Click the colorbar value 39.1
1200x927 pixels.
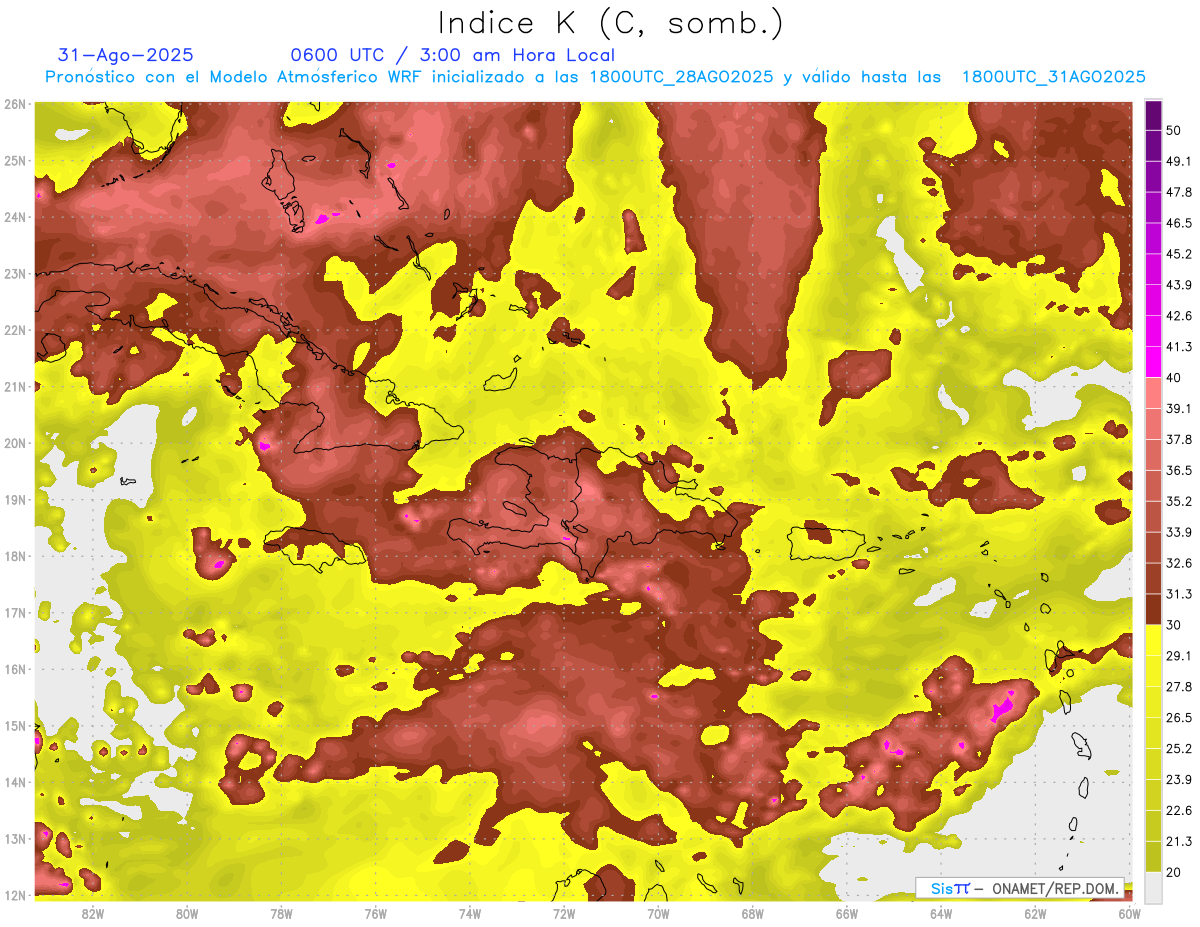1179,409
